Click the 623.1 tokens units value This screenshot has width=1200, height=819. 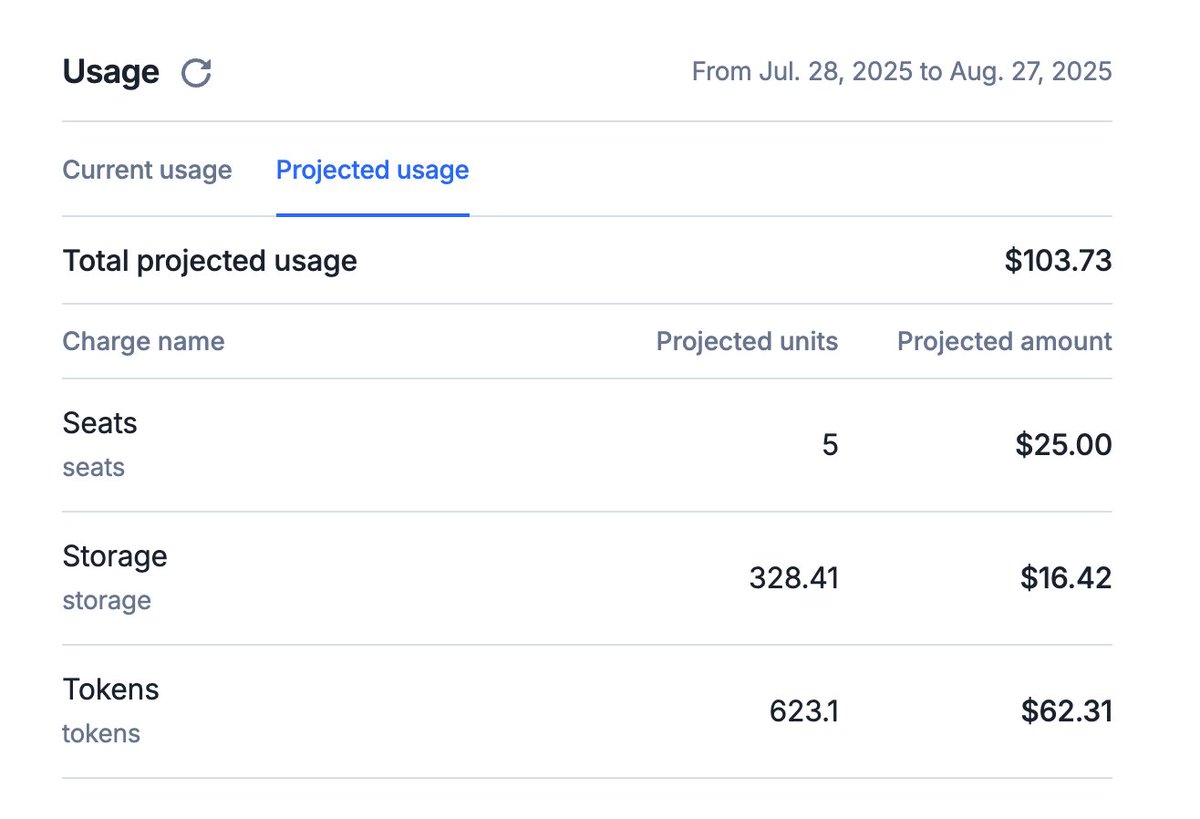(803, 711)
